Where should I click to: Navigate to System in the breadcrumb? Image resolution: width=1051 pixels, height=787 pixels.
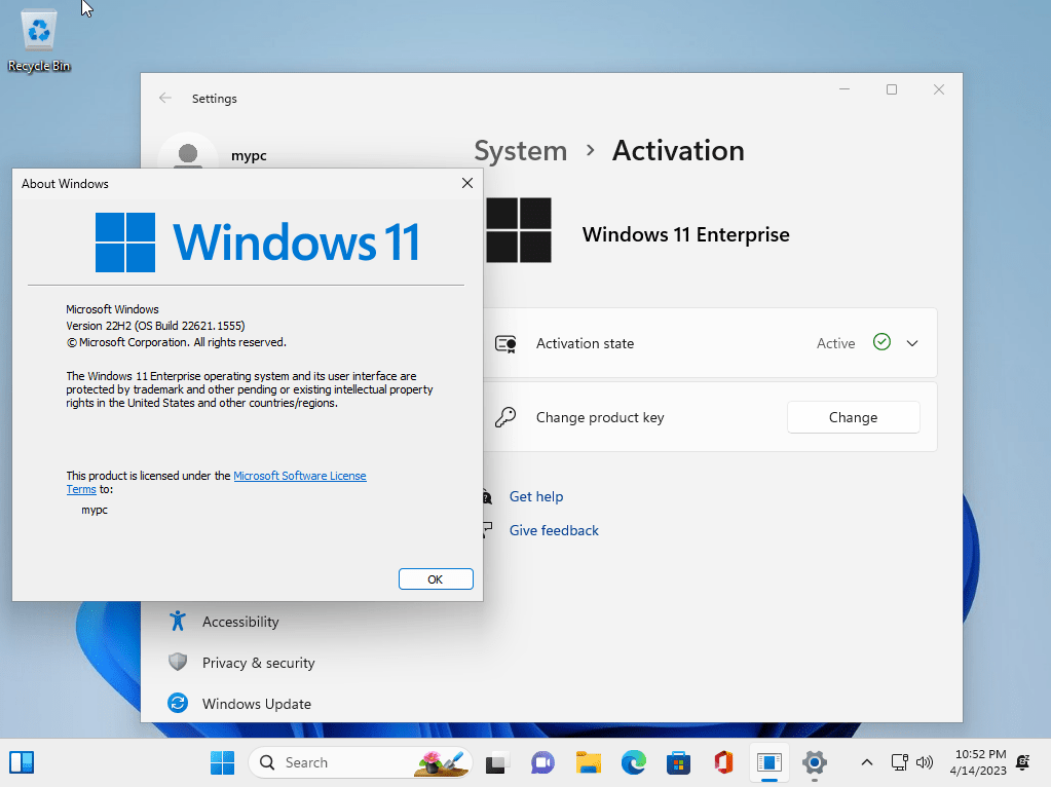pos(521,151)
